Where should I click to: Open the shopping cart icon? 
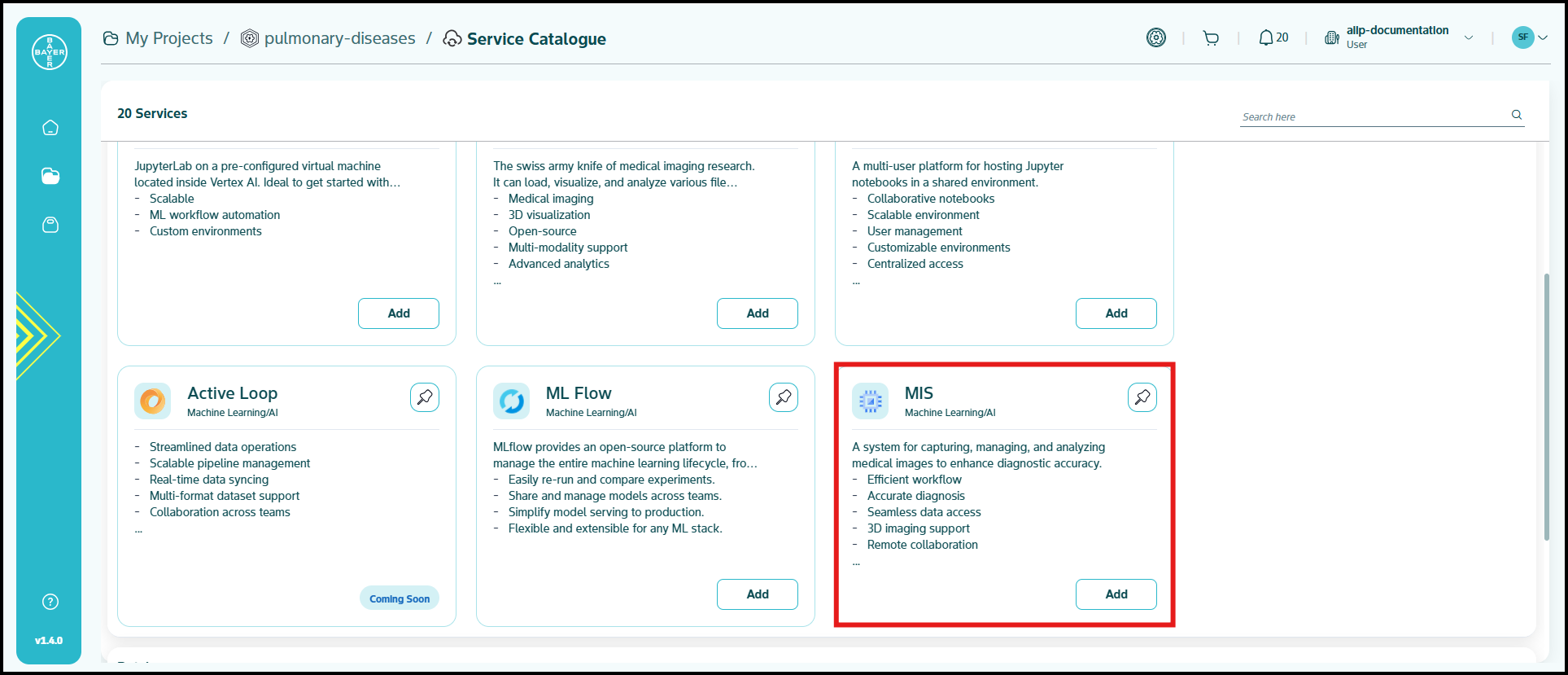(1211, 38)
